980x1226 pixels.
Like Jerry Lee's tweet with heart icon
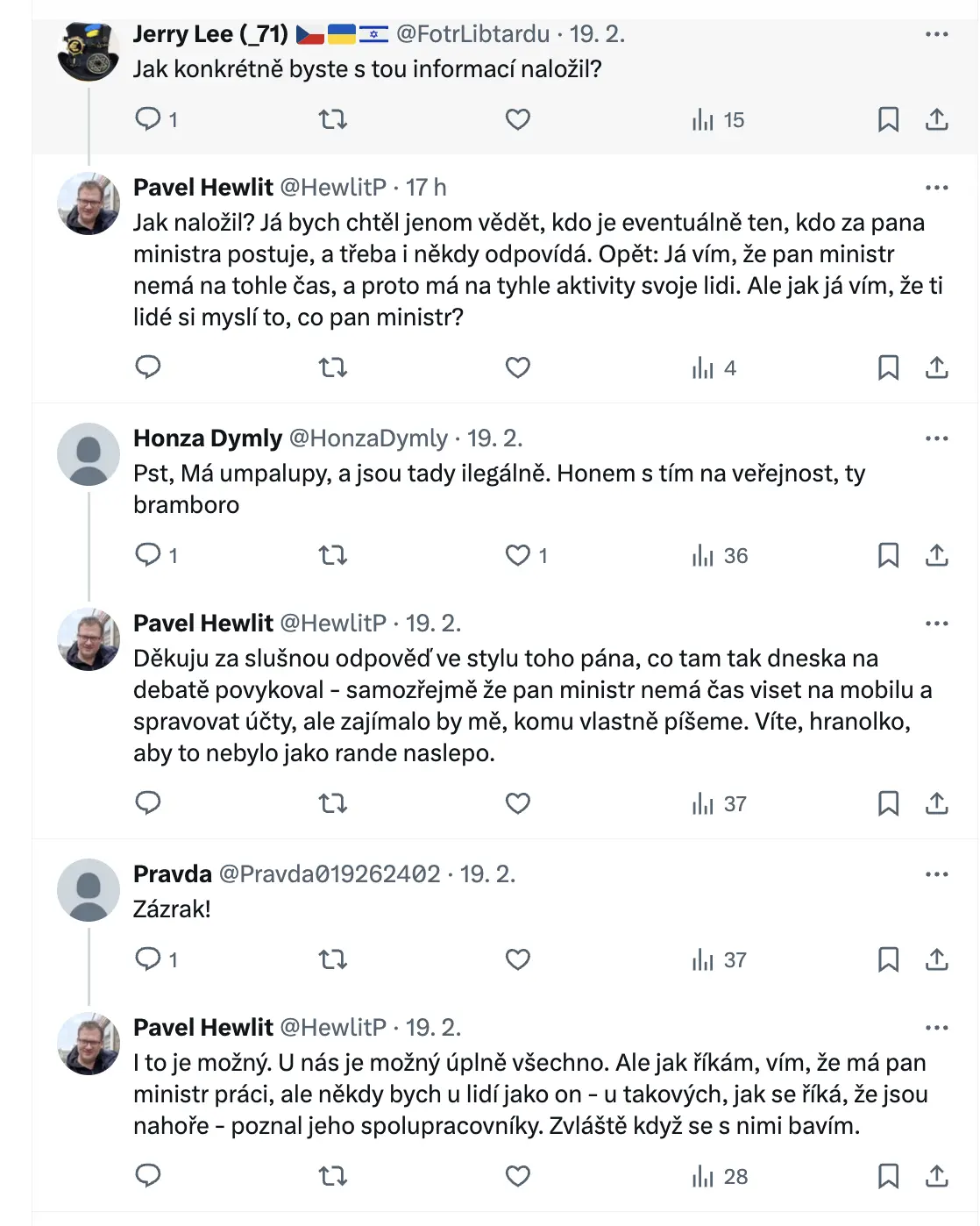(x=518, y=119)
